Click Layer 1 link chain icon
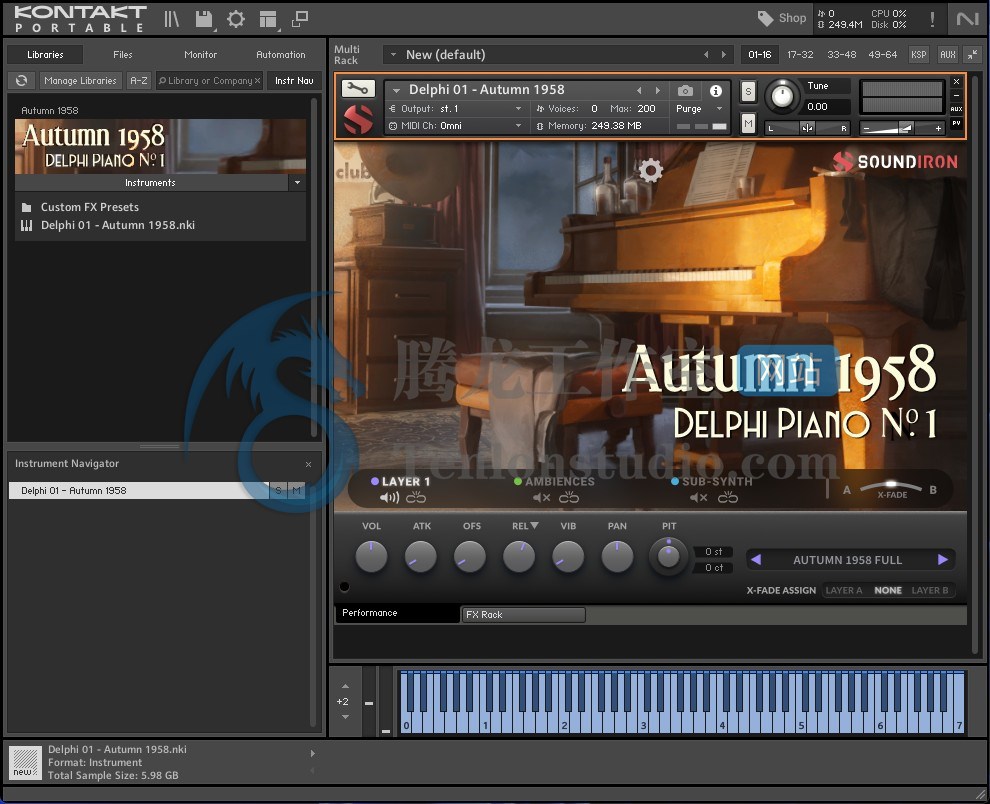The width and height of the screenshot is (990, 804). (x=416, y=498)
